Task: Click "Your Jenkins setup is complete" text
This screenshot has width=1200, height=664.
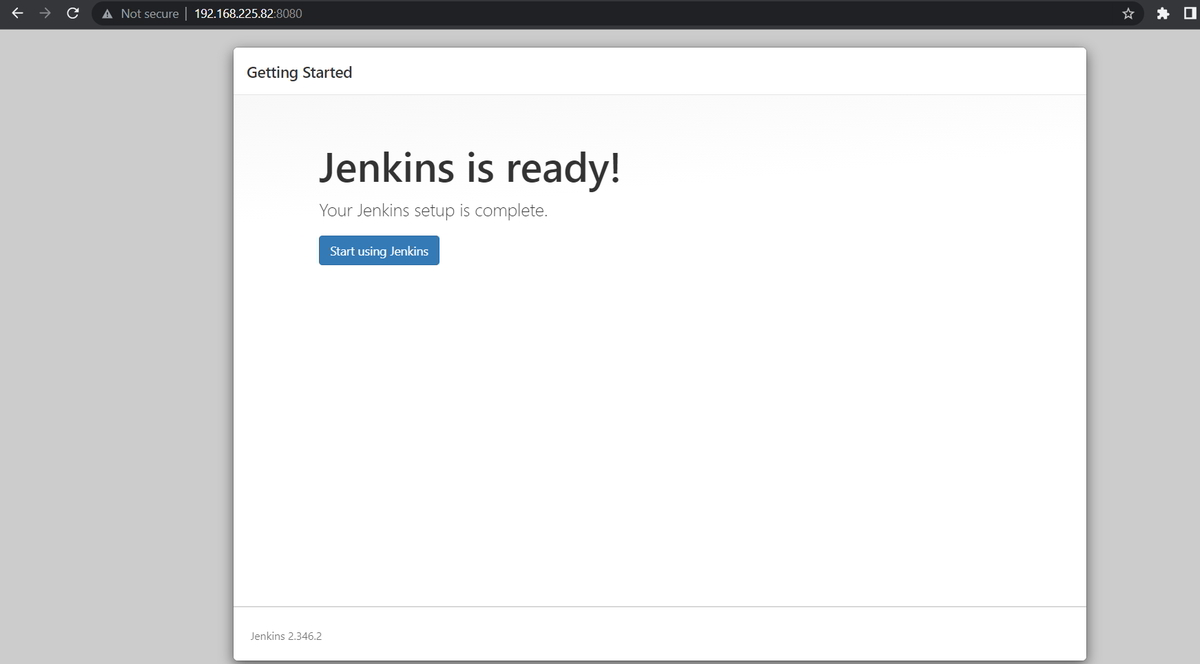Action: (x=433, y=210)
